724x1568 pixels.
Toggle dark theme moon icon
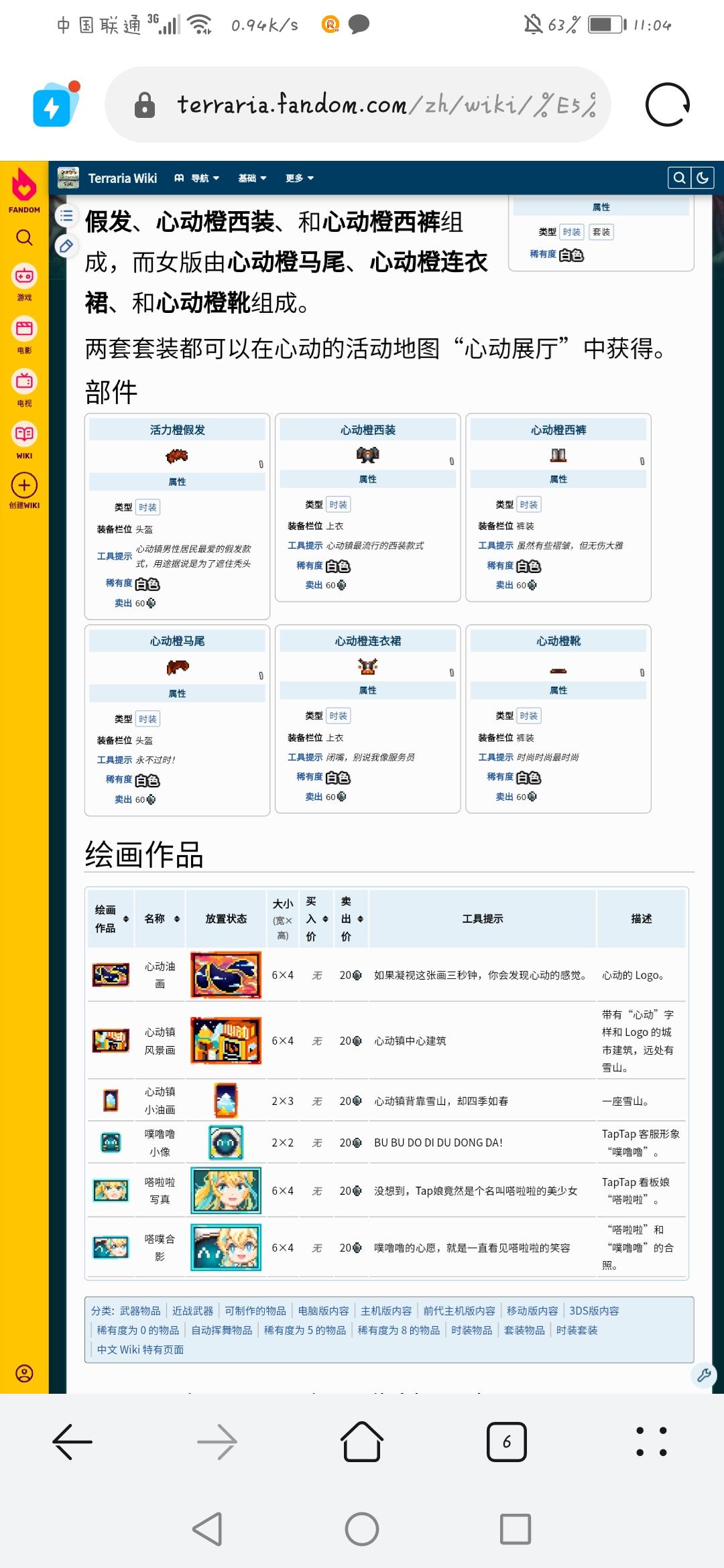click(703, 178)
